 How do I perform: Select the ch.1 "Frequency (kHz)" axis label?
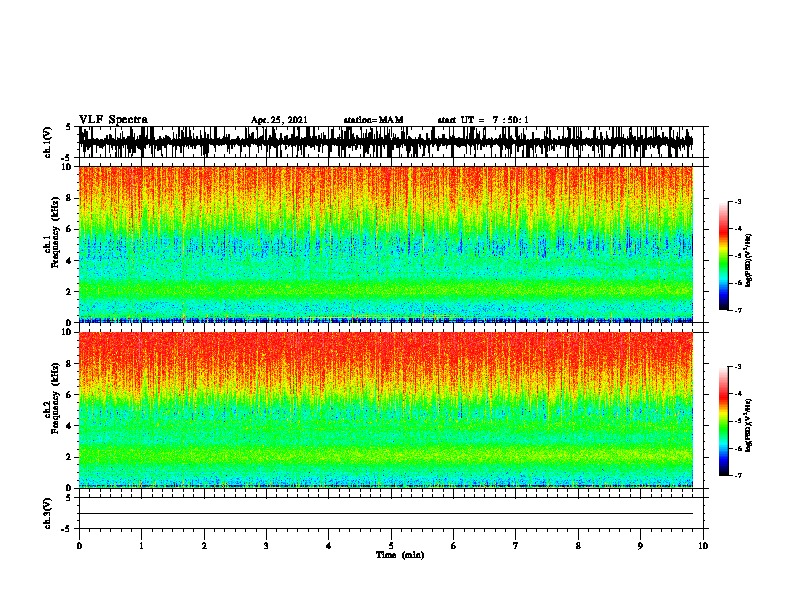(x=55, y=232)
